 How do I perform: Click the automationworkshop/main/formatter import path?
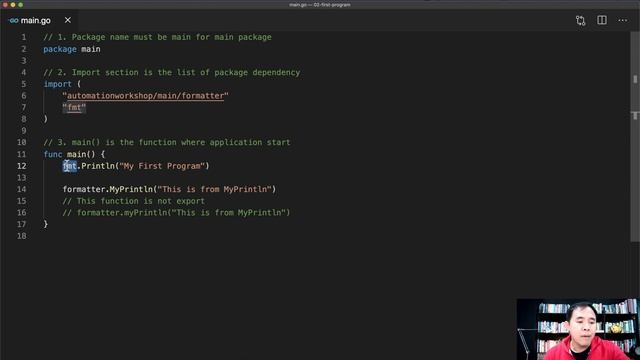pos(145,96)
